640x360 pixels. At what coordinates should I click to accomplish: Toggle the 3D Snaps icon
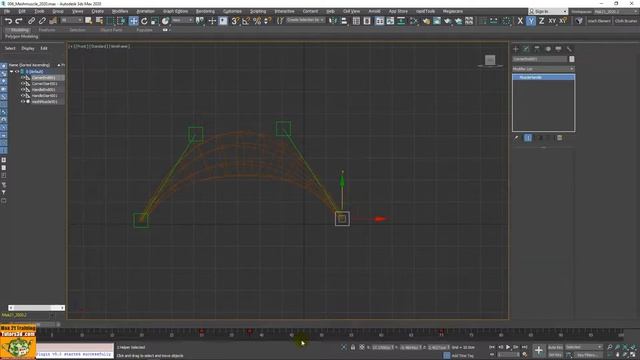pyautogui.click(x=235, y=21)
